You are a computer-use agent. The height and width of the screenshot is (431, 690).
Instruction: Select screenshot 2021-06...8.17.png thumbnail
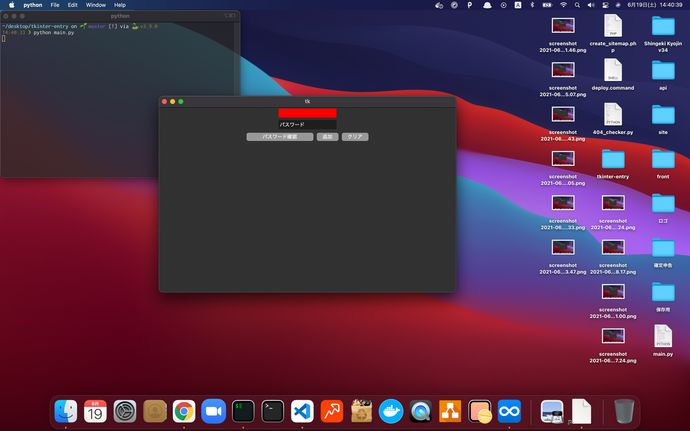(613, 248)
